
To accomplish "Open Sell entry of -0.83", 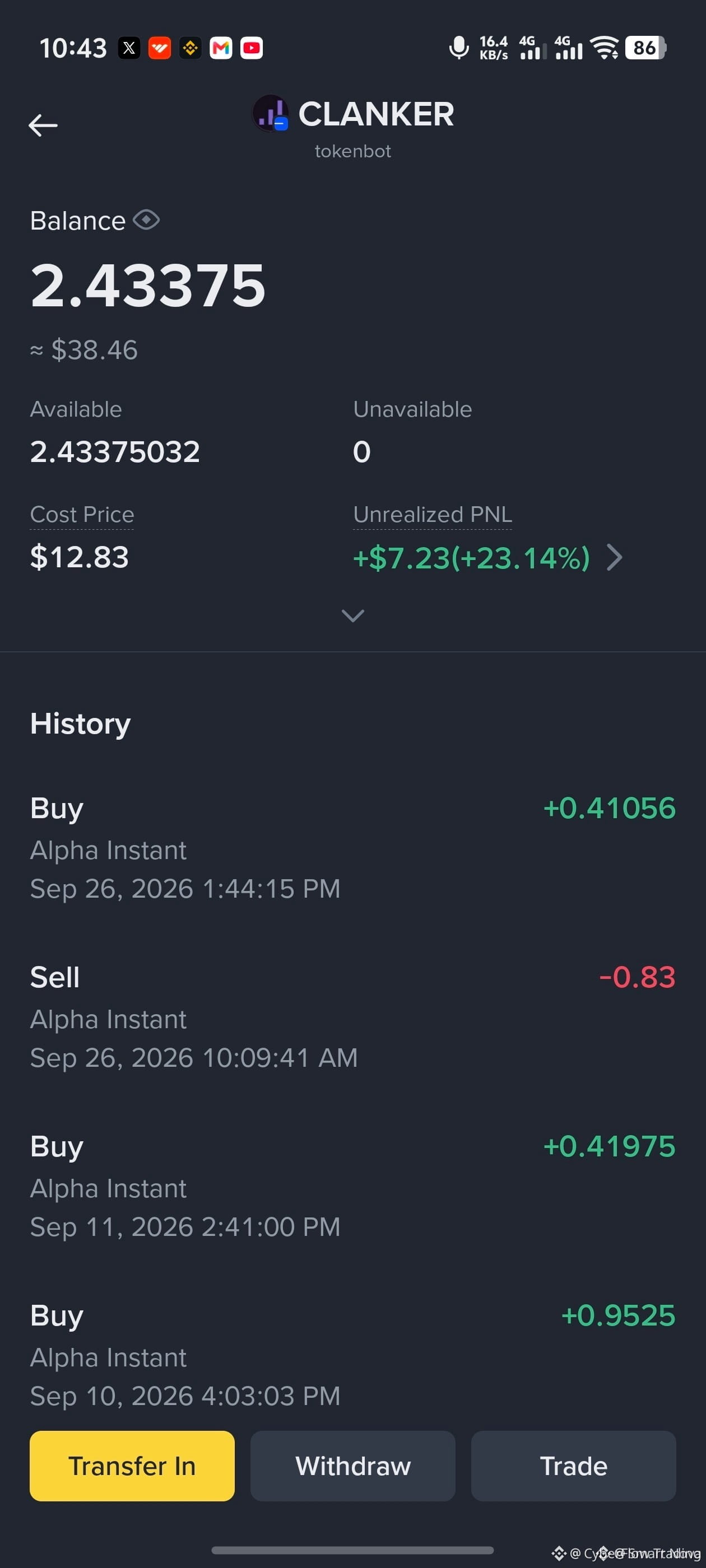I will 352,1017.
